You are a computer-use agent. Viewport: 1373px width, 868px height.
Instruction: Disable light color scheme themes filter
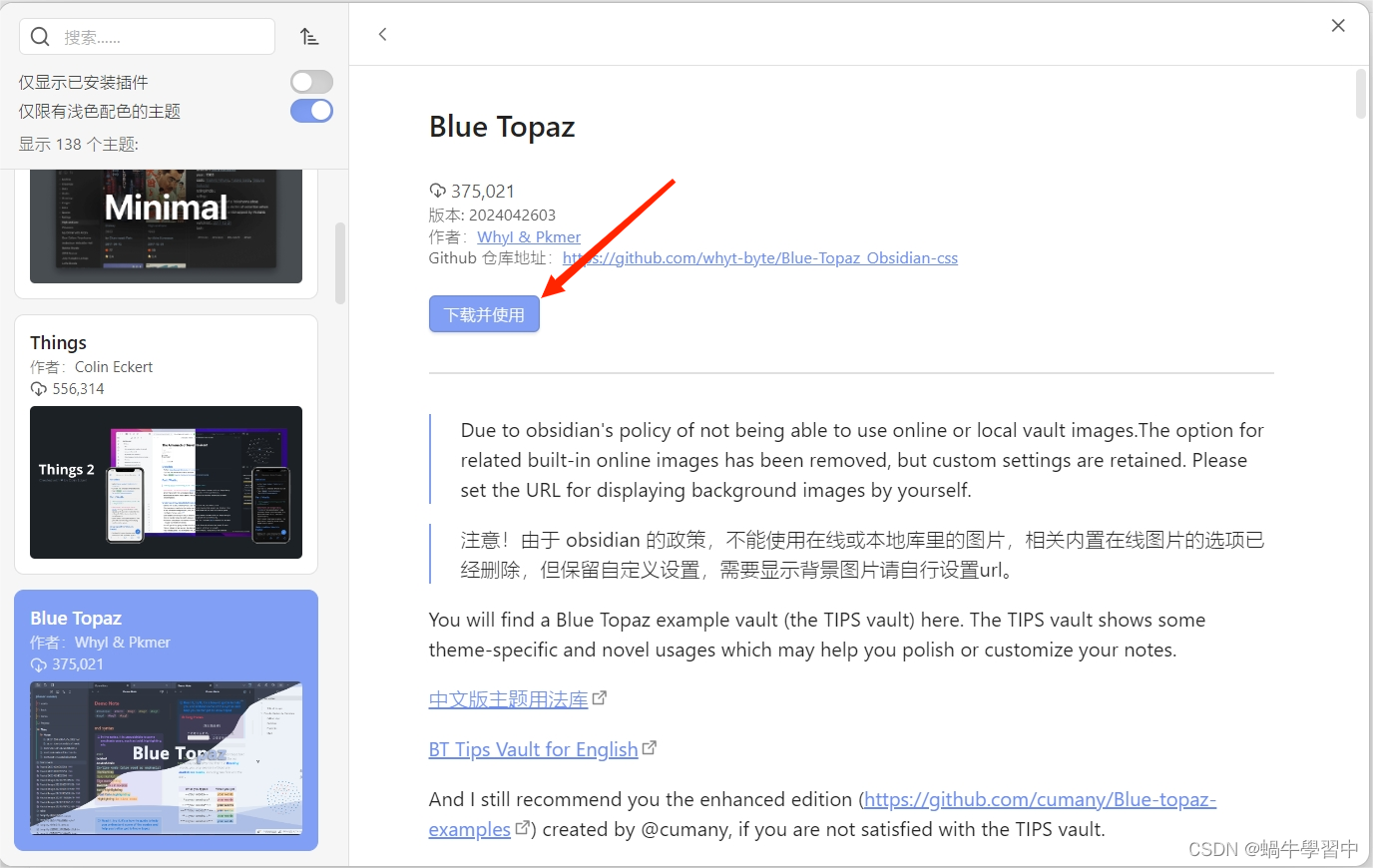click(x=311, y=111)
